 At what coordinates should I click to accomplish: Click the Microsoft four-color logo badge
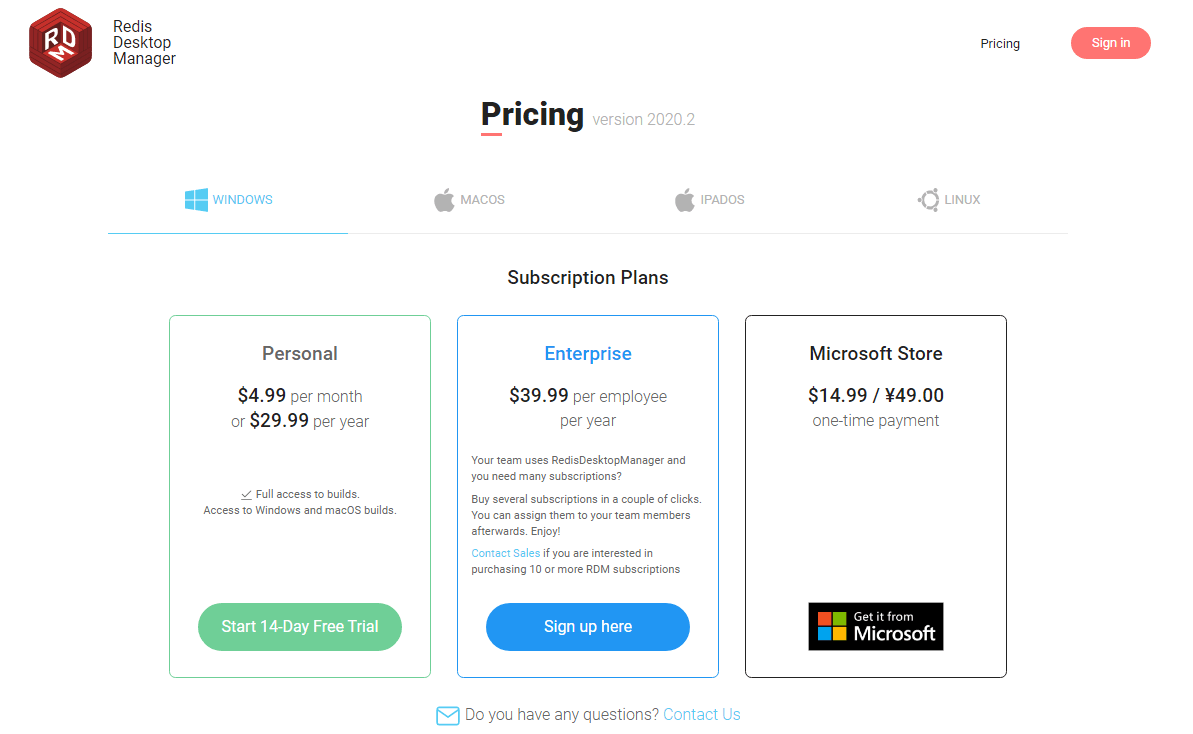click(832, 627)
